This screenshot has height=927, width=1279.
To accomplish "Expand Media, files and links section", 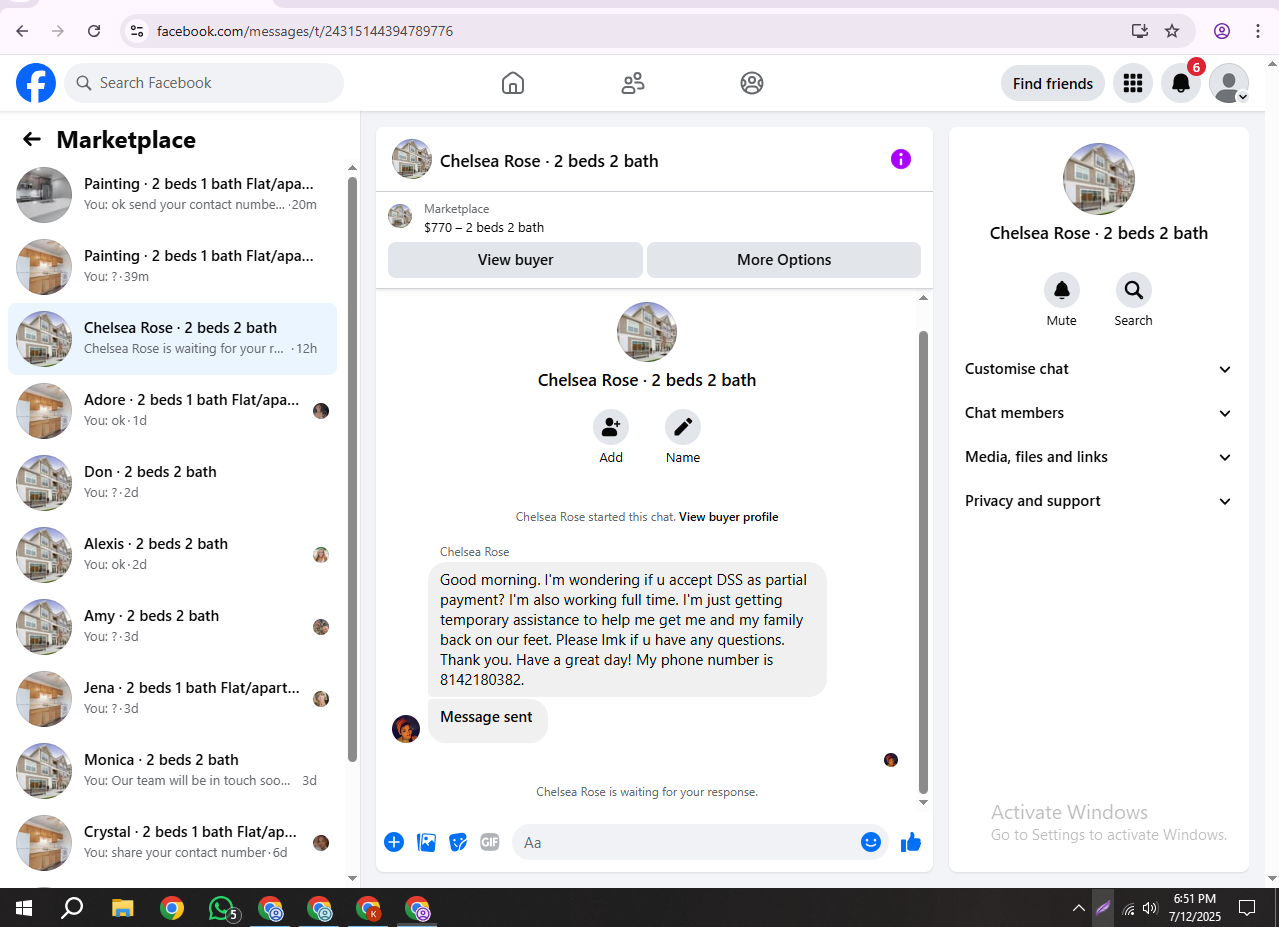I will [x=1098, y=457].
